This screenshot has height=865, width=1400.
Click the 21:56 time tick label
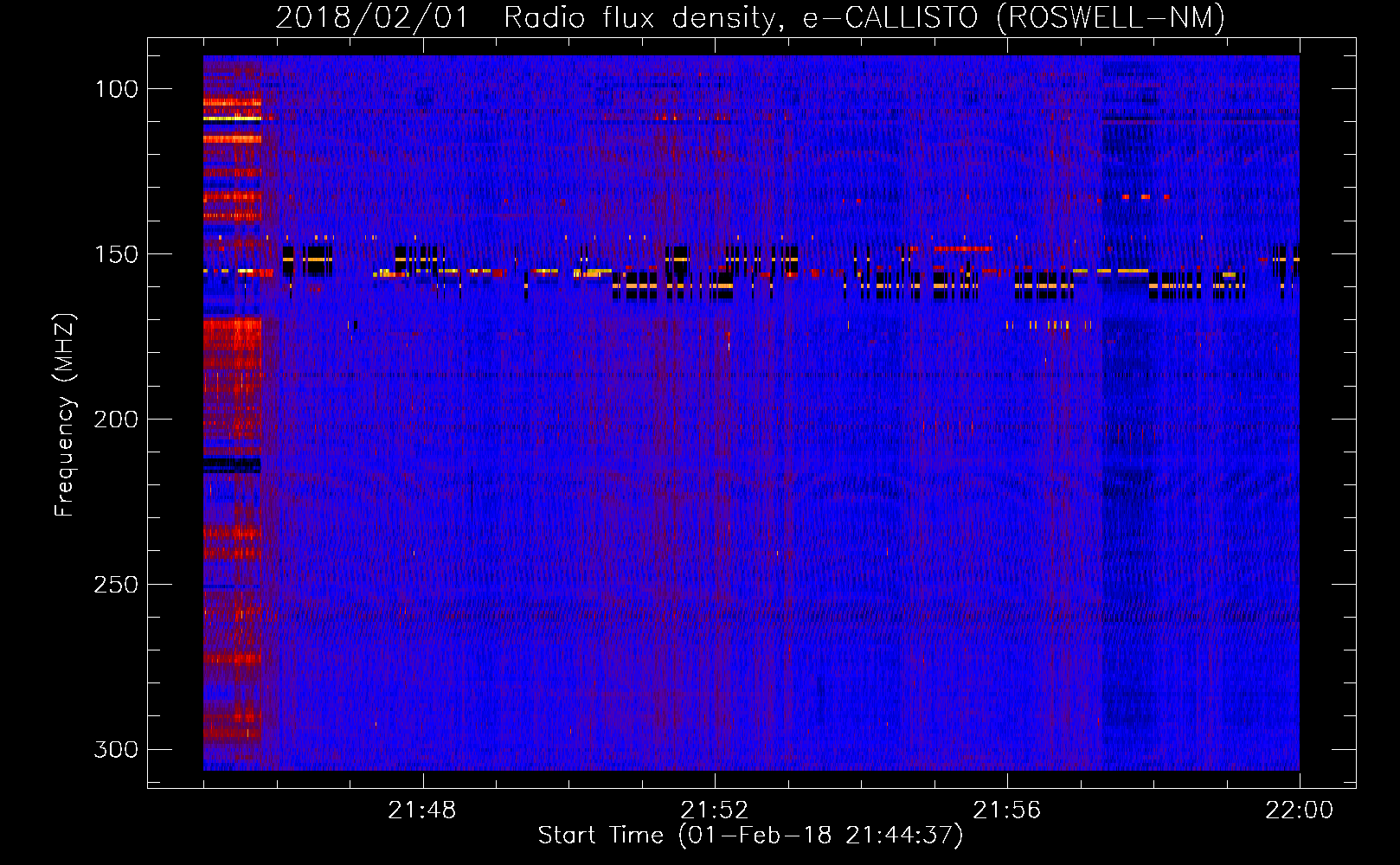coord(1007,811)
